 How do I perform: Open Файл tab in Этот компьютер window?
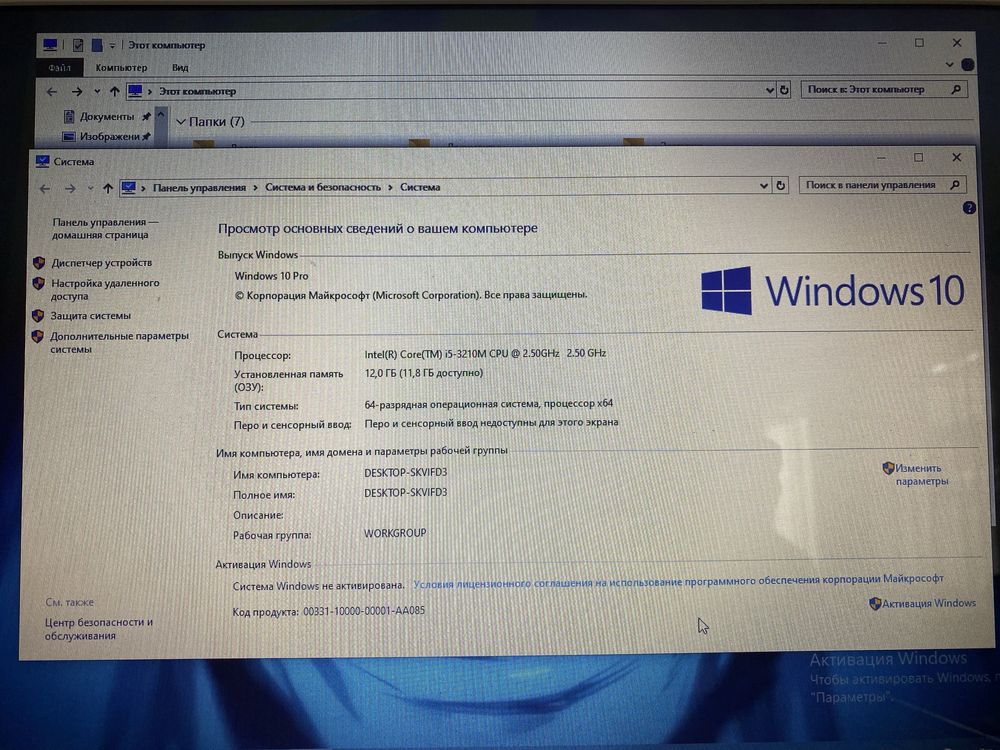60,68
